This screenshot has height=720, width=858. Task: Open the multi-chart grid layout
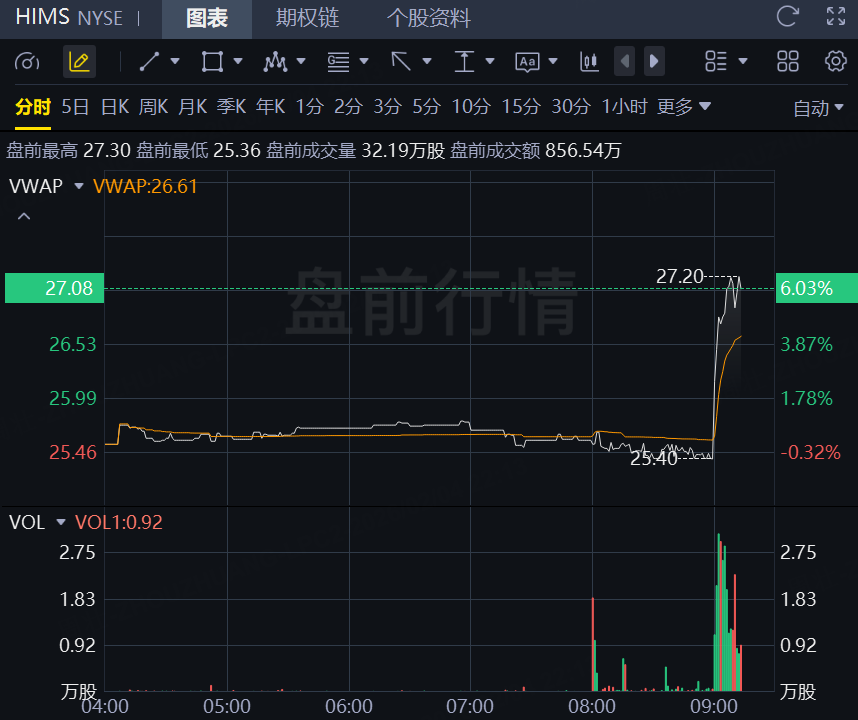point(788,61)
